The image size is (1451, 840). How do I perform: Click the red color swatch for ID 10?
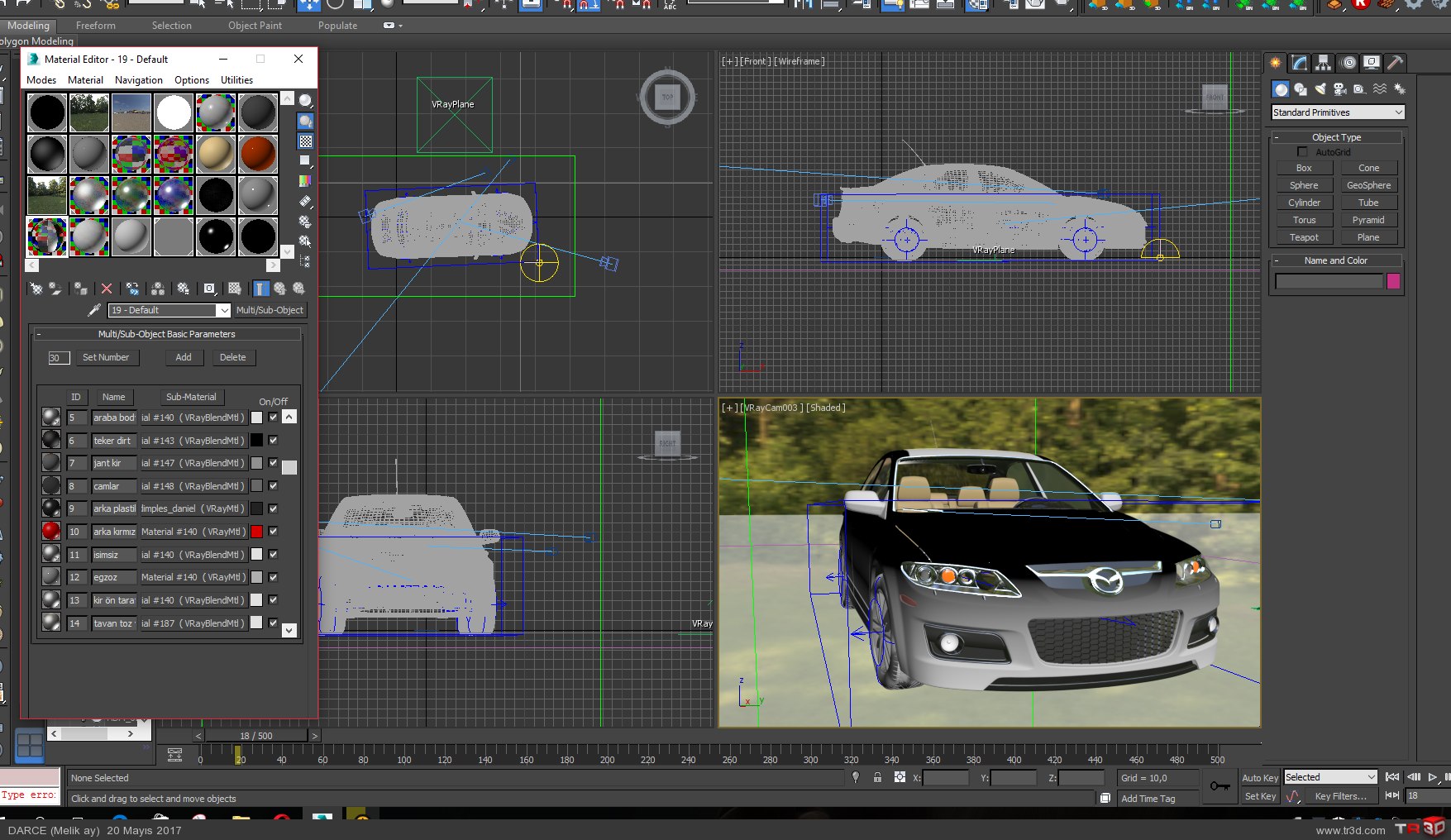pos(256,532)
